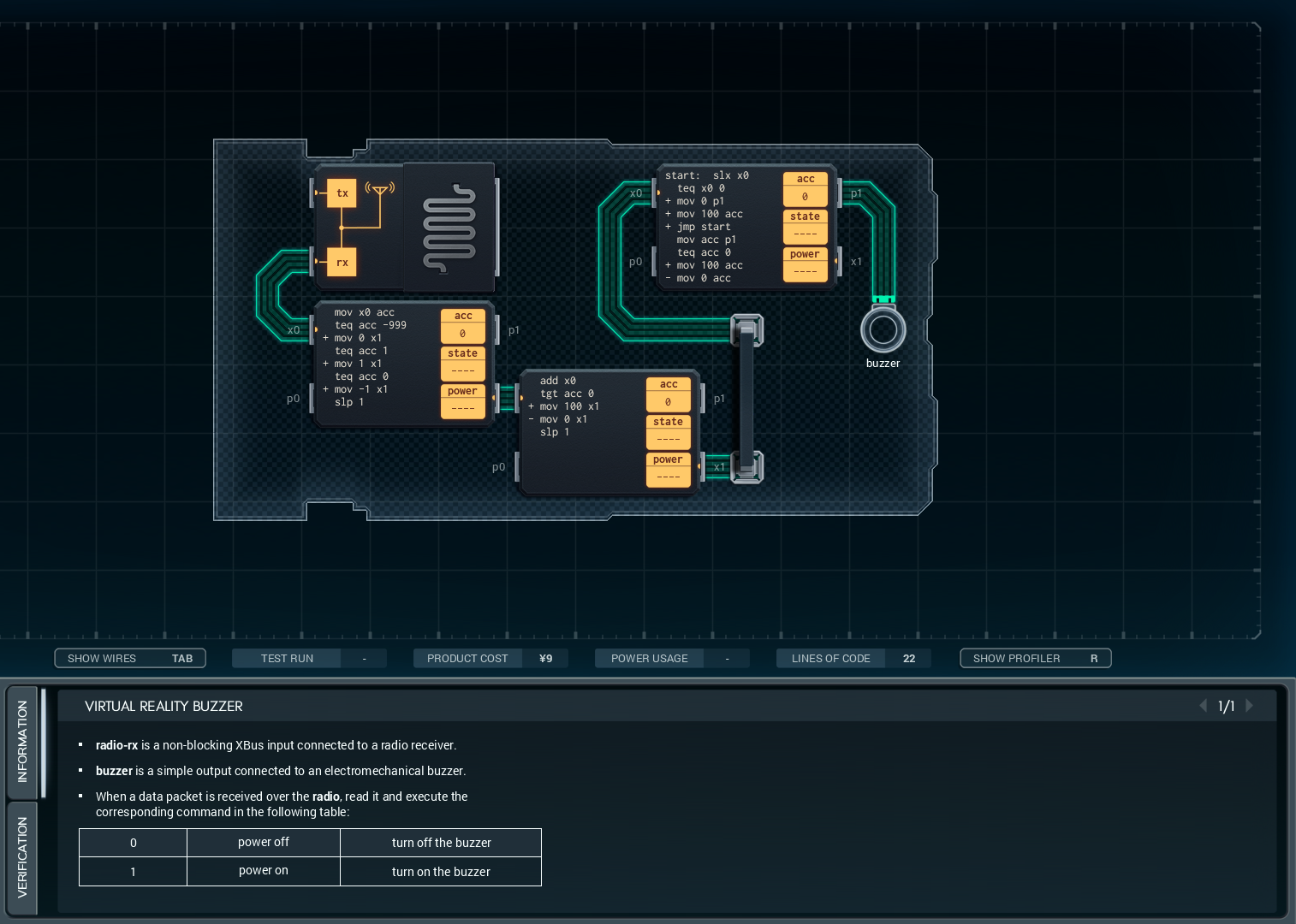Select the lower wire bridge connector
The height and width of the screenshot is (924, 1296).
(746, 467)
